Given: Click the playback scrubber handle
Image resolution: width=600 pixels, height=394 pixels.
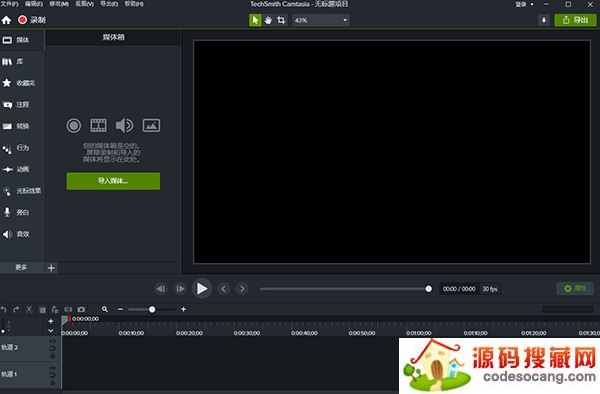Looking at the screenshot, I should point(429,289).
